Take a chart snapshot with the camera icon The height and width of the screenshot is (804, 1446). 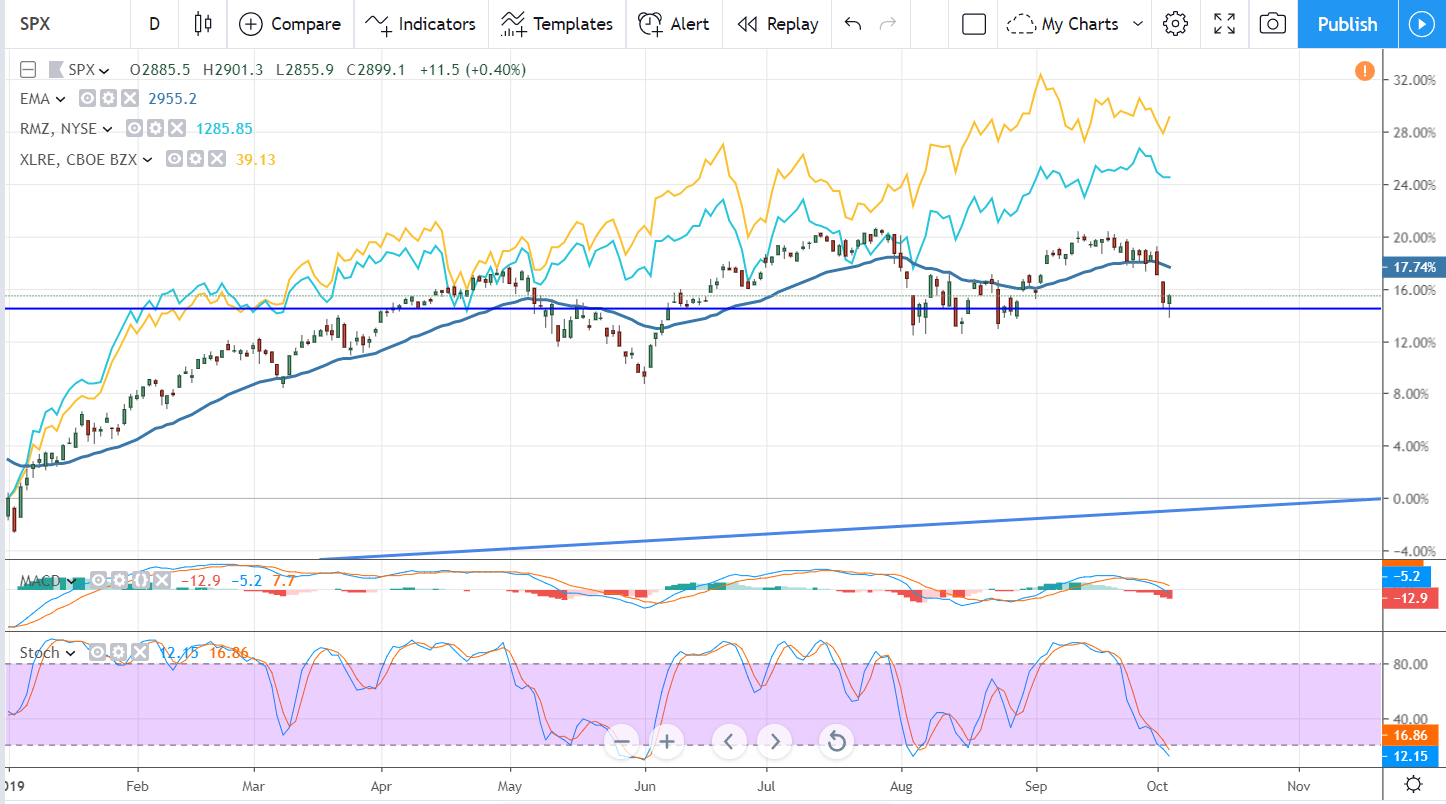point(1272,24)
